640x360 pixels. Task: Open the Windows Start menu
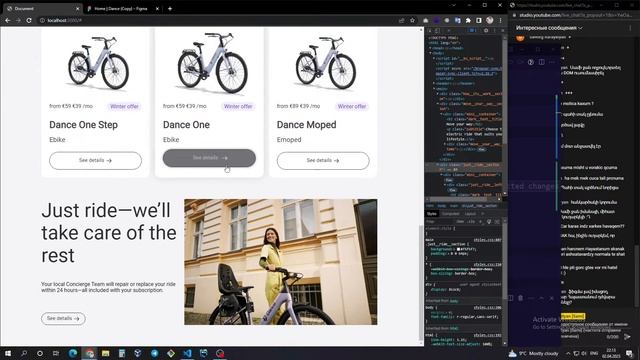tap(8, 353)
